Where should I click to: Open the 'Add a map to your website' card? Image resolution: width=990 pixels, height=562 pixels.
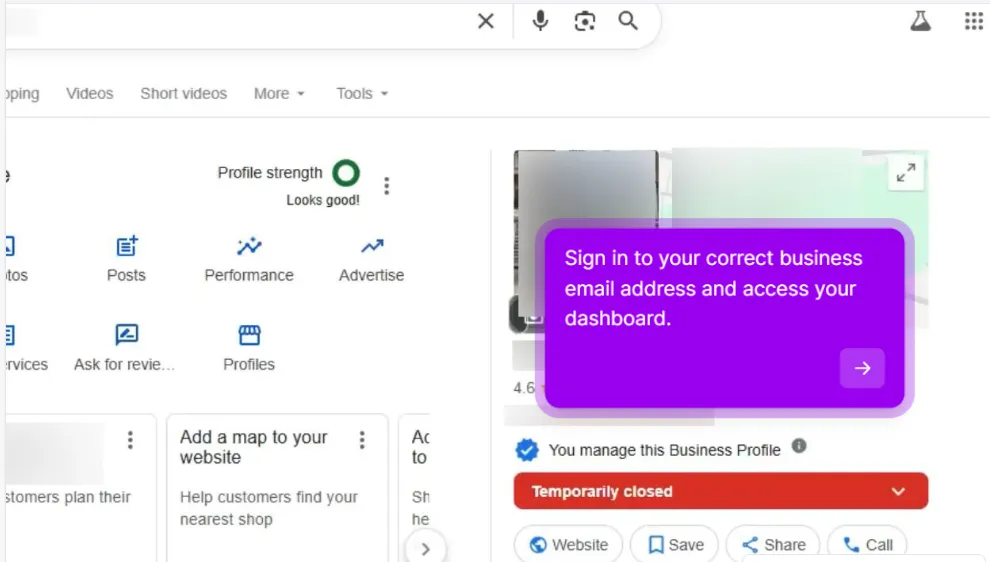click(277, 487)
